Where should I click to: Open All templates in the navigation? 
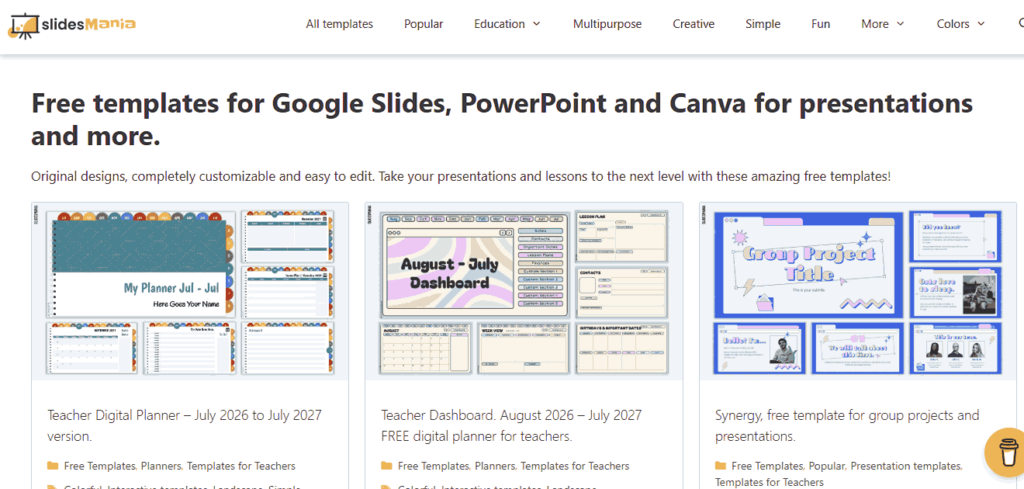tap(340, 24)
